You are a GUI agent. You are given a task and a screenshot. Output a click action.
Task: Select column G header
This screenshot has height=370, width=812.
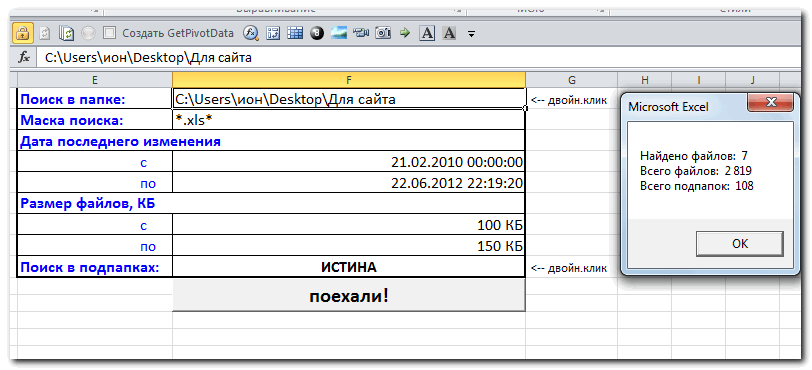click(x=572, y=79)
